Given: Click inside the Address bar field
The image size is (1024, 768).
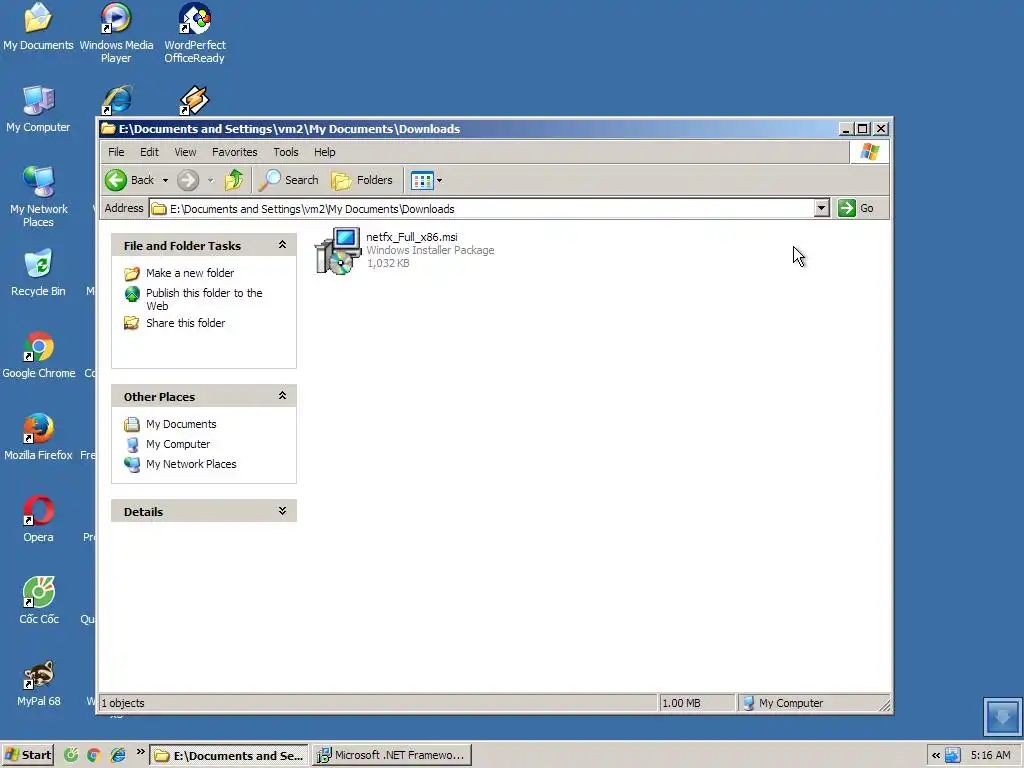Looking at the screenshot, I should (482, 209).
